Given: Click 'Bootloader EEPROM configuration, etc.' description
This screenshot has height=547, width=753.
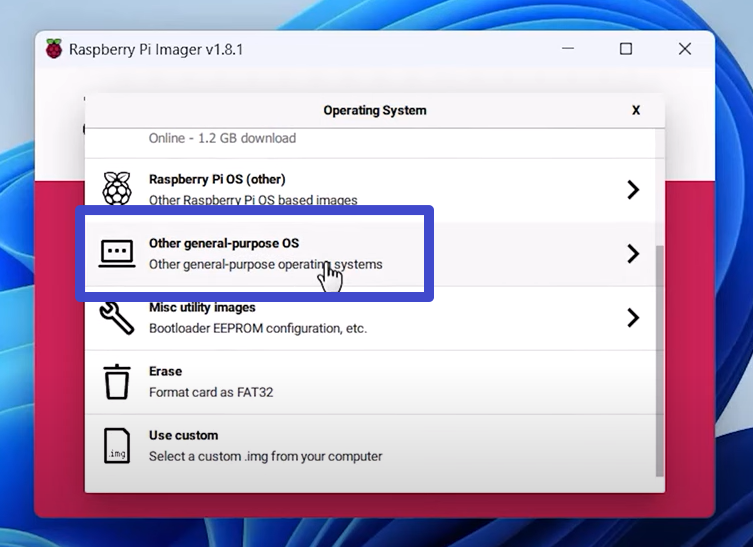Looking at the screenshot, I should 258,328.
